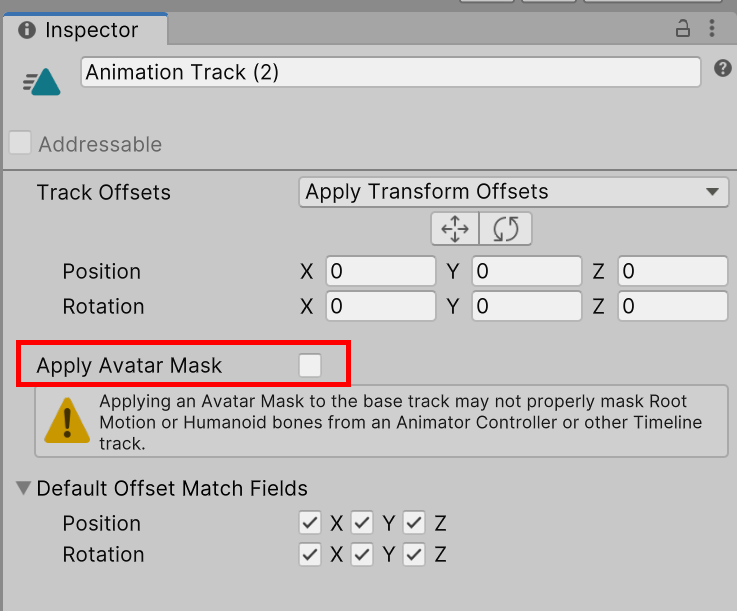Click the help question mark icon
737x611 pixels.
[x=722, y=69]
